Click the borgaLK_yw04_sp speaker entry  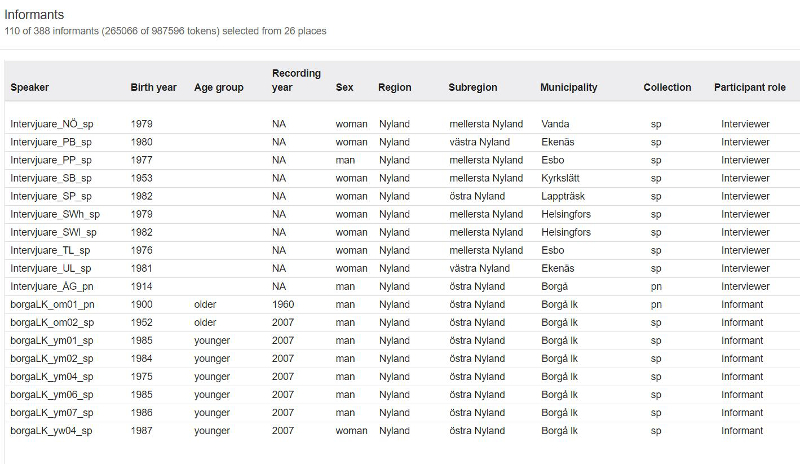coord(52,430)
